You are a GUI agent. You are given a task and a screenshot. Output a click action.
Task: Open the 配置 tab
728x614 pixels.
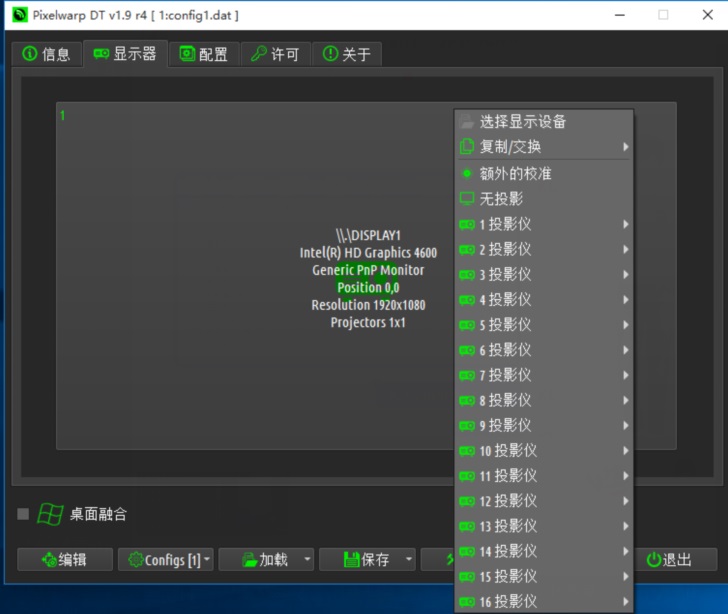coord(204,54)
